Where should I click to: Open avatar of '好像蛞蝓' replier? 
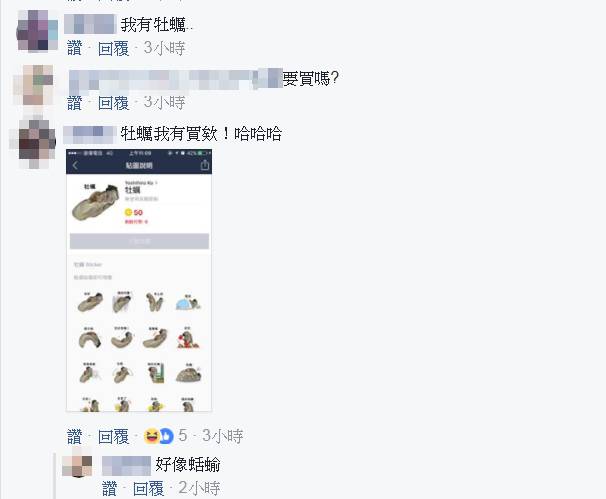pyautogui.click(x=77, y=463)
